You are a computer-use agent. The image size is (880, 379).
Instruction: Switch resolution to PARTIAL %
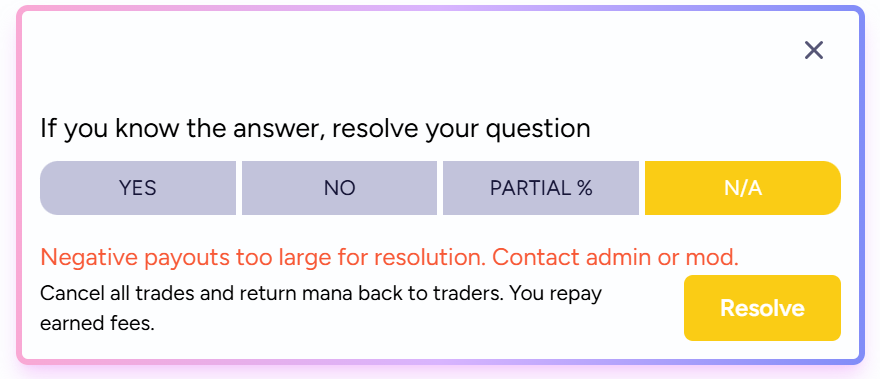pyautogui.click(x=541, y=188)
